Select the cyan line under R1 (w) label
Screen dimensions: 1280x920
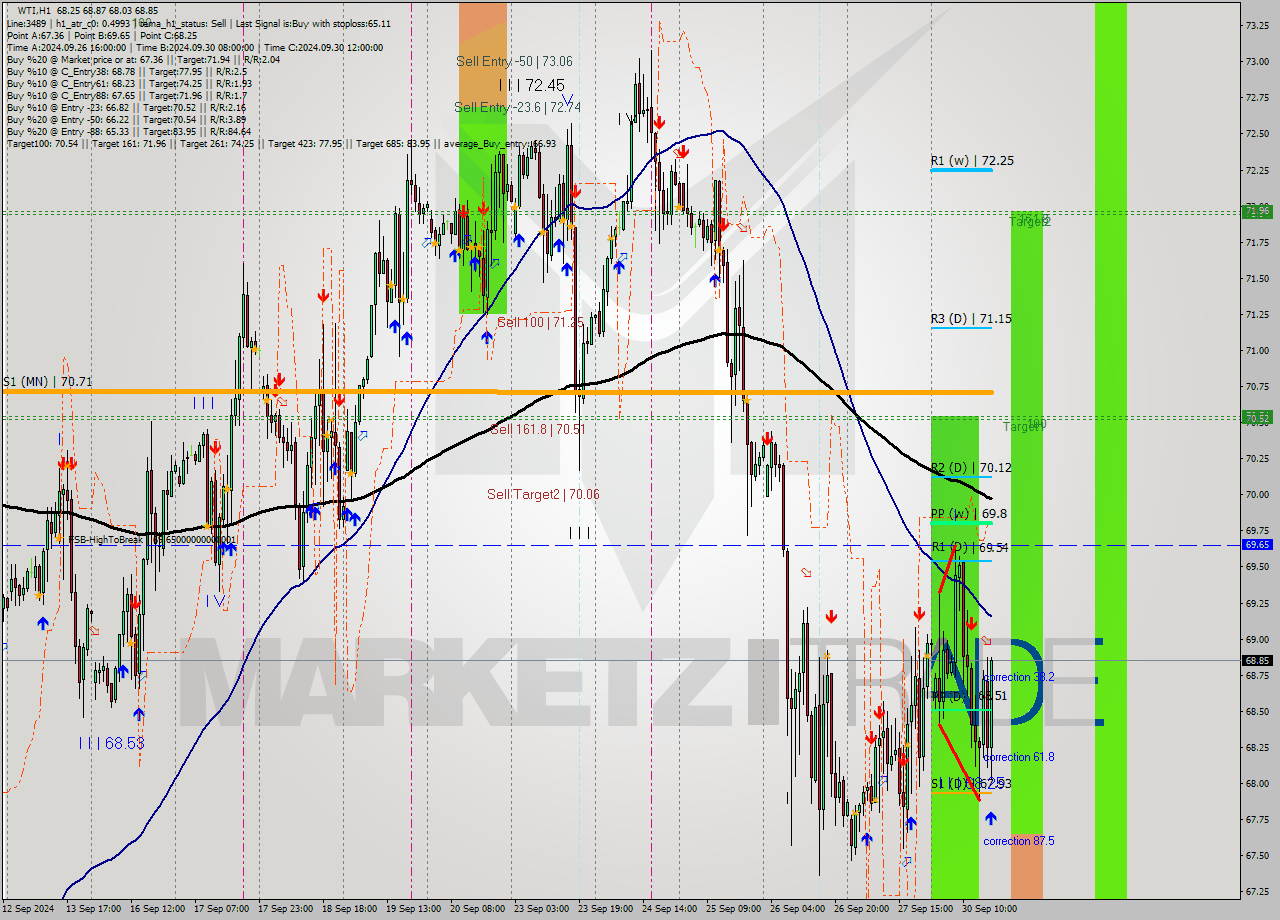(x=961, y=170)
